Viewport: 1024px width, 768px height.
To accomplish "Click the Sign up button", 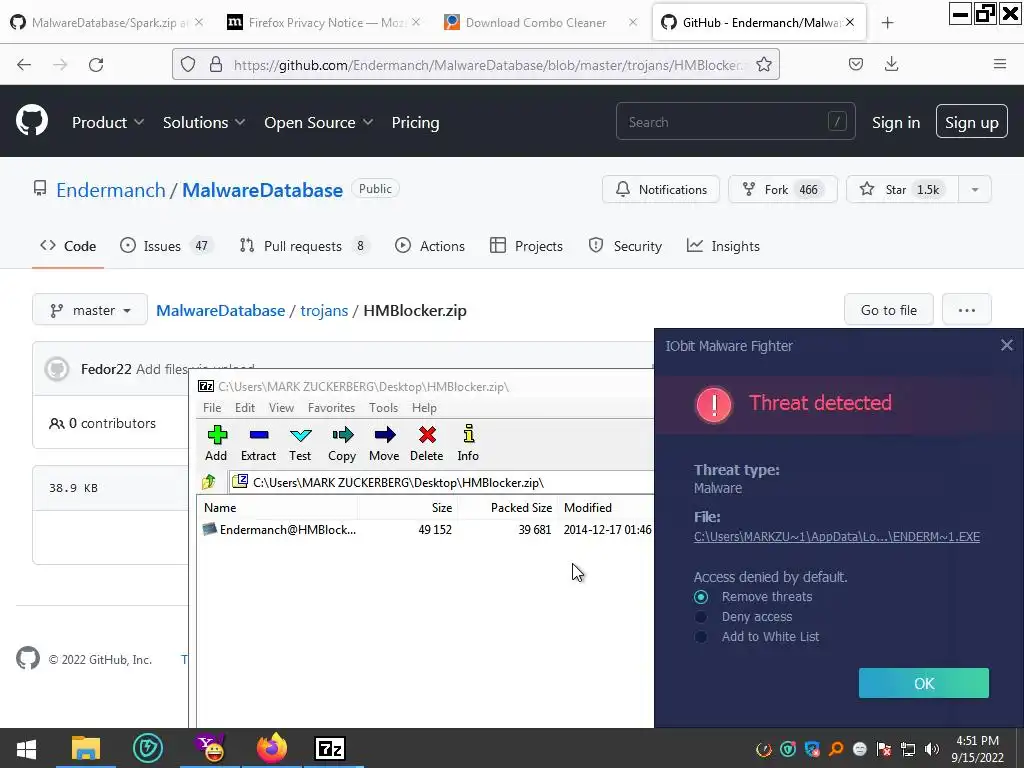I will 972,122.
